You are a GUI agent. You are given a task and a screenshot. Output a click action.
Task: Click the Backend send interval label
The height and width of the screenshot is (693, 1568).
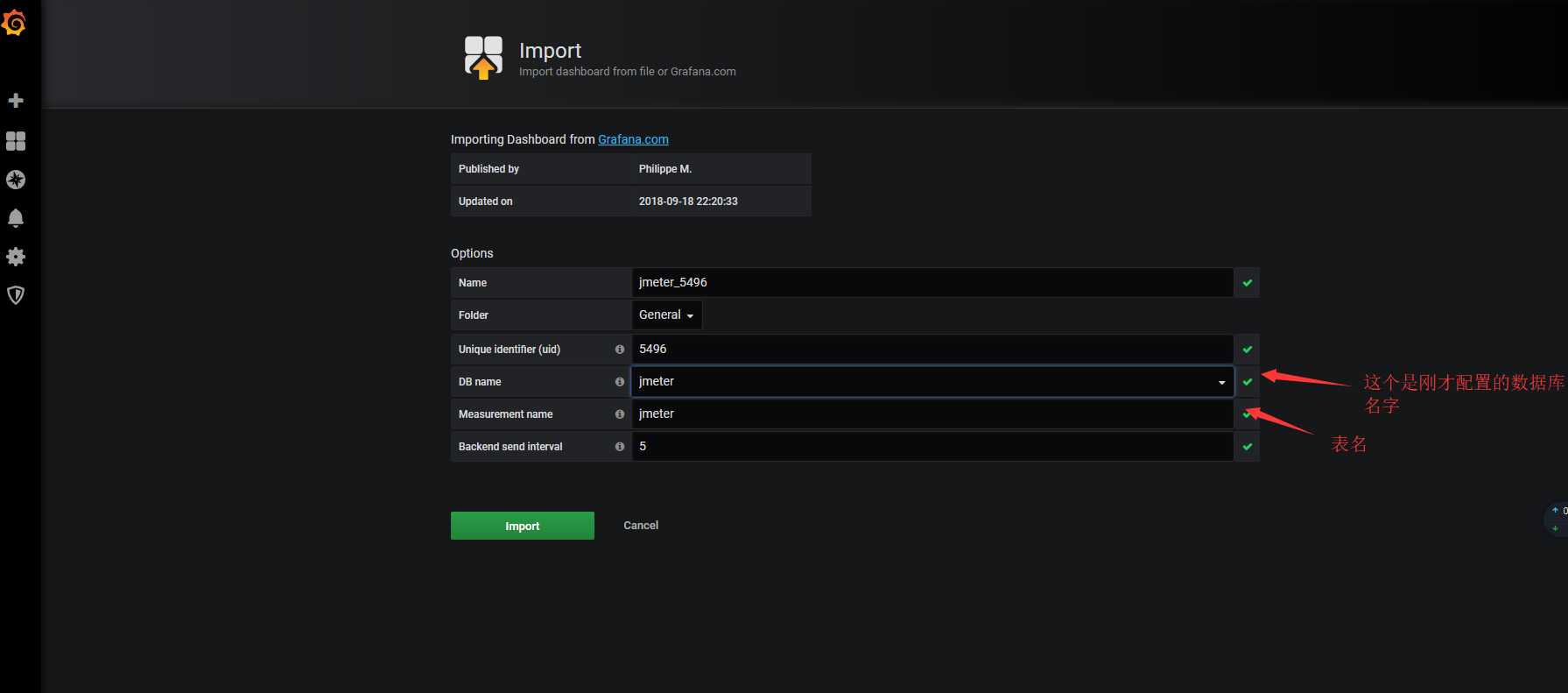[x=510, y=447]
